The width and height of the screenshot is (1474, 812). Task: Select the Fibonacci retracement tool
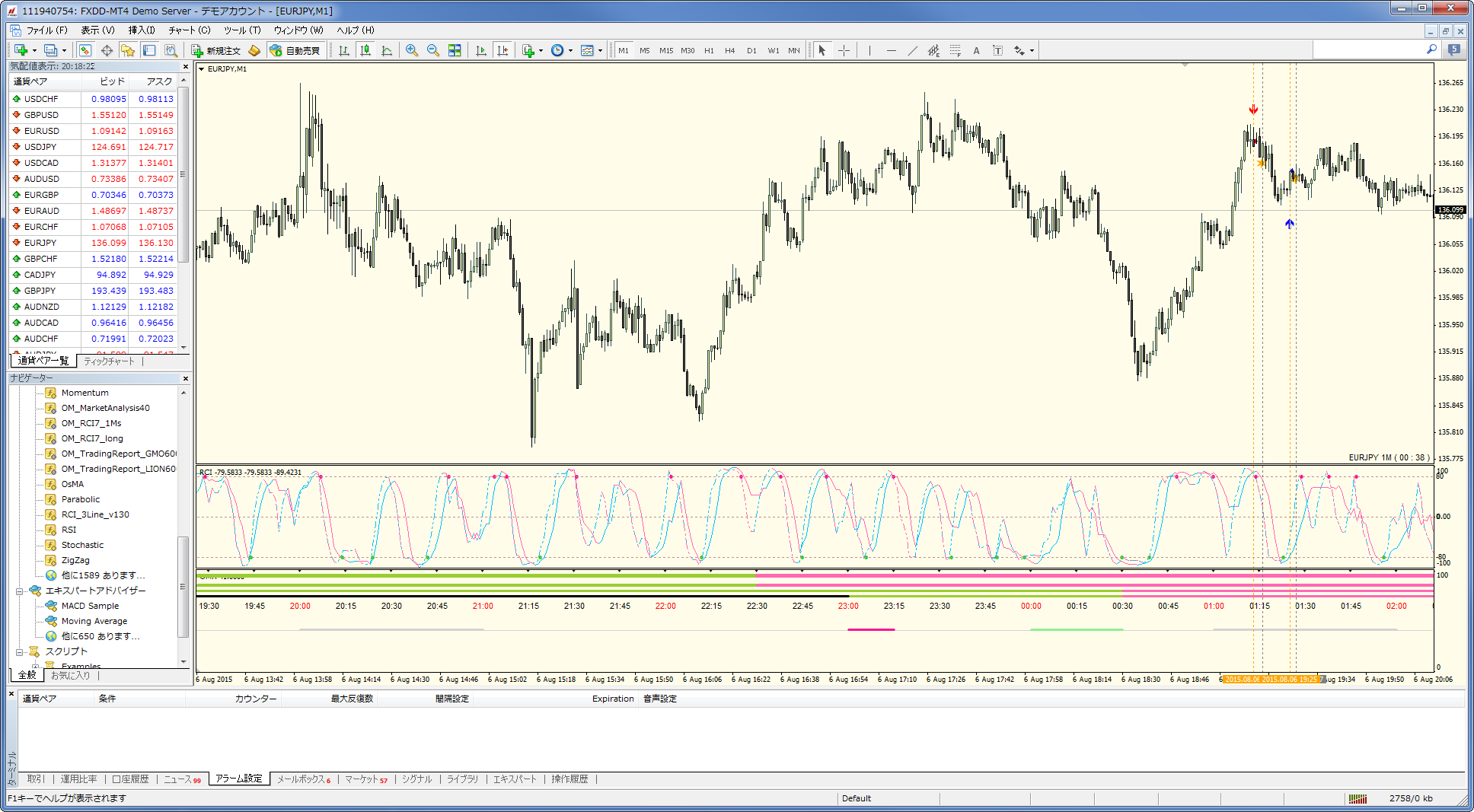(x=955, y=50)
